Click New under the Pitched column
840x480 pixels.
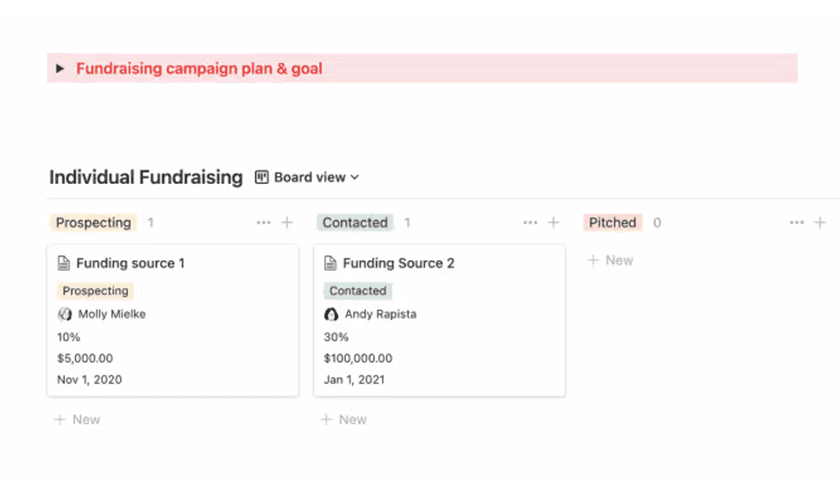pyautogui.click(x=610, y=260)
